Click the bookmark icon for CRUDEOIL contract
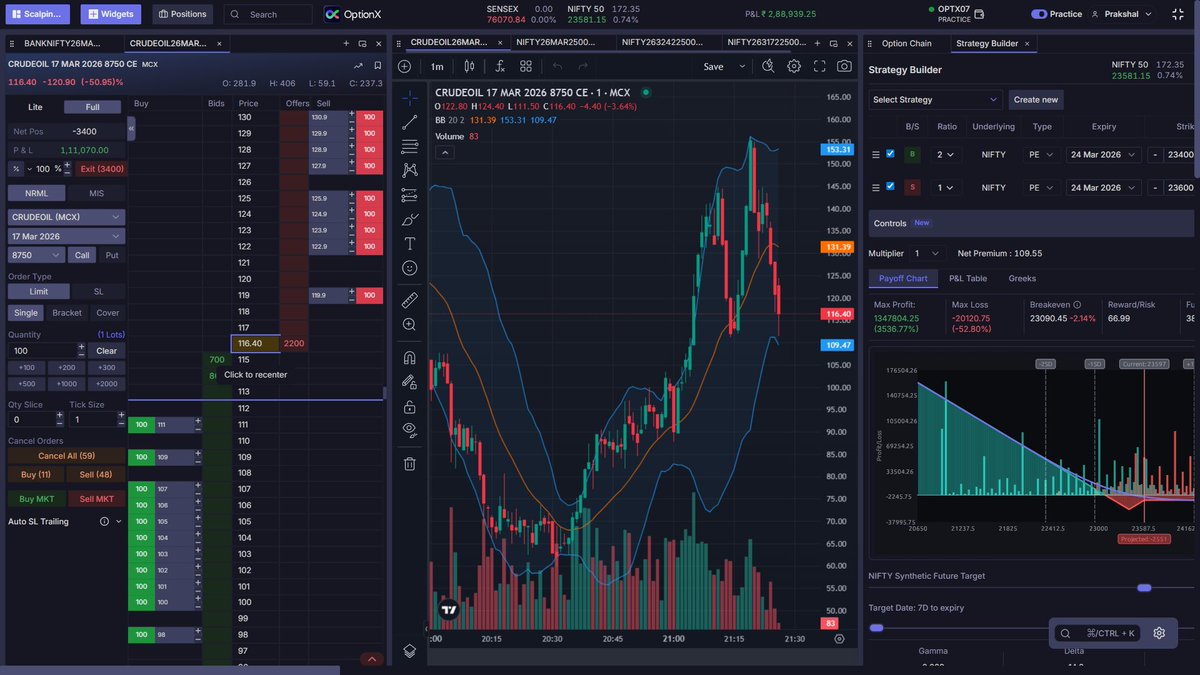 pos(377,64)
